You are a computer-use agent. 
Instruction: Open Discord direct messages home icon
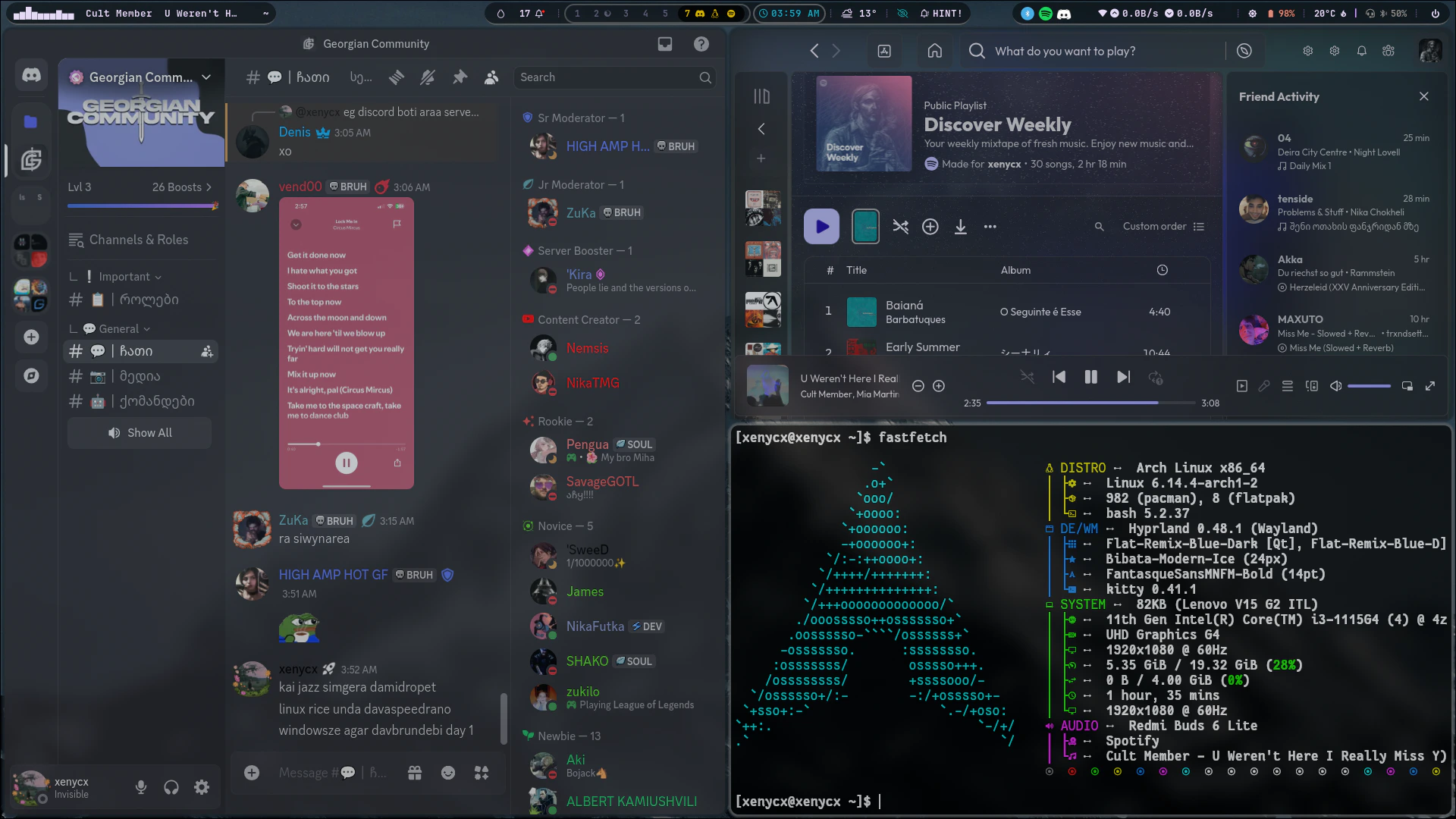click(31, 75)
